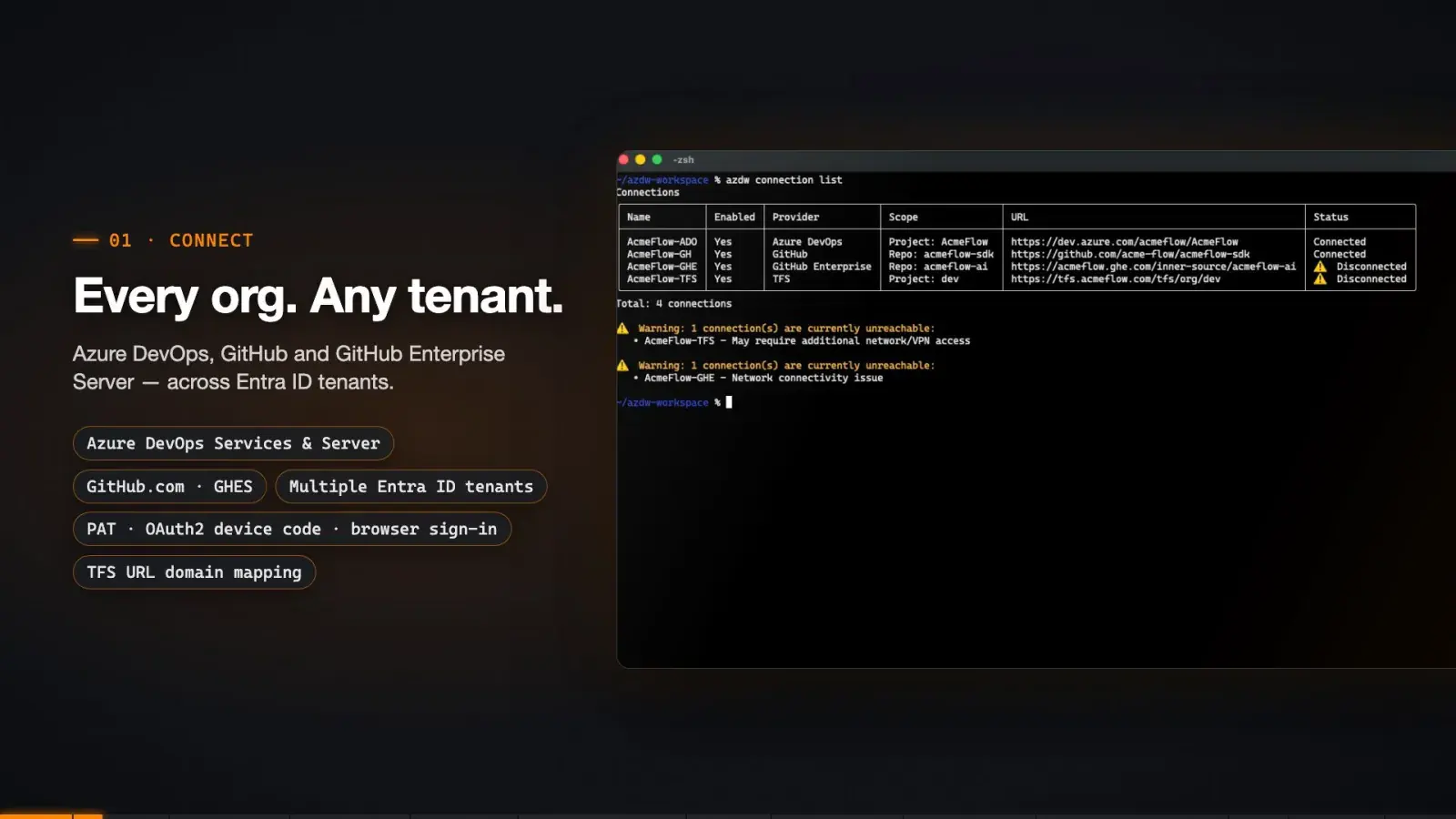Screen dimensions: 1456x819
Task: Click the green zoom dot on the terminal
Action: click(657, 159)
